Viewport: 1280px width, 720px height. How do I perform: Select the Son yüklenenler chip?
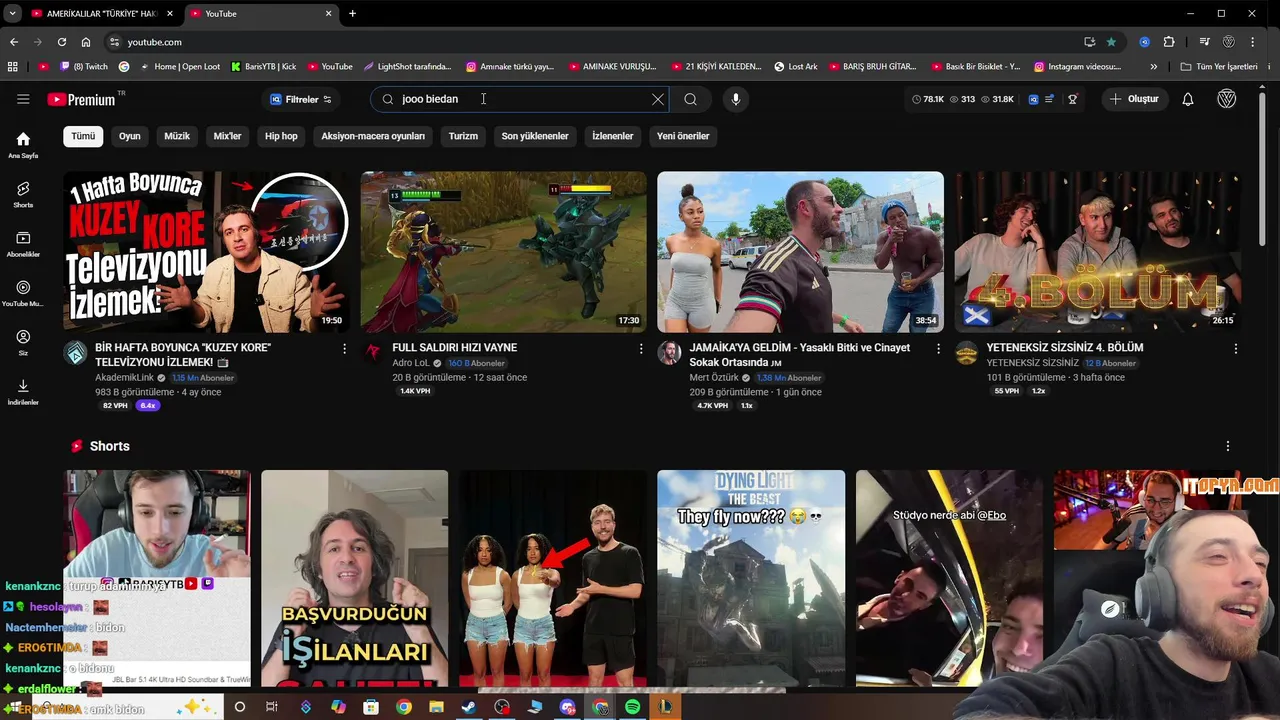tap(535, 136)
